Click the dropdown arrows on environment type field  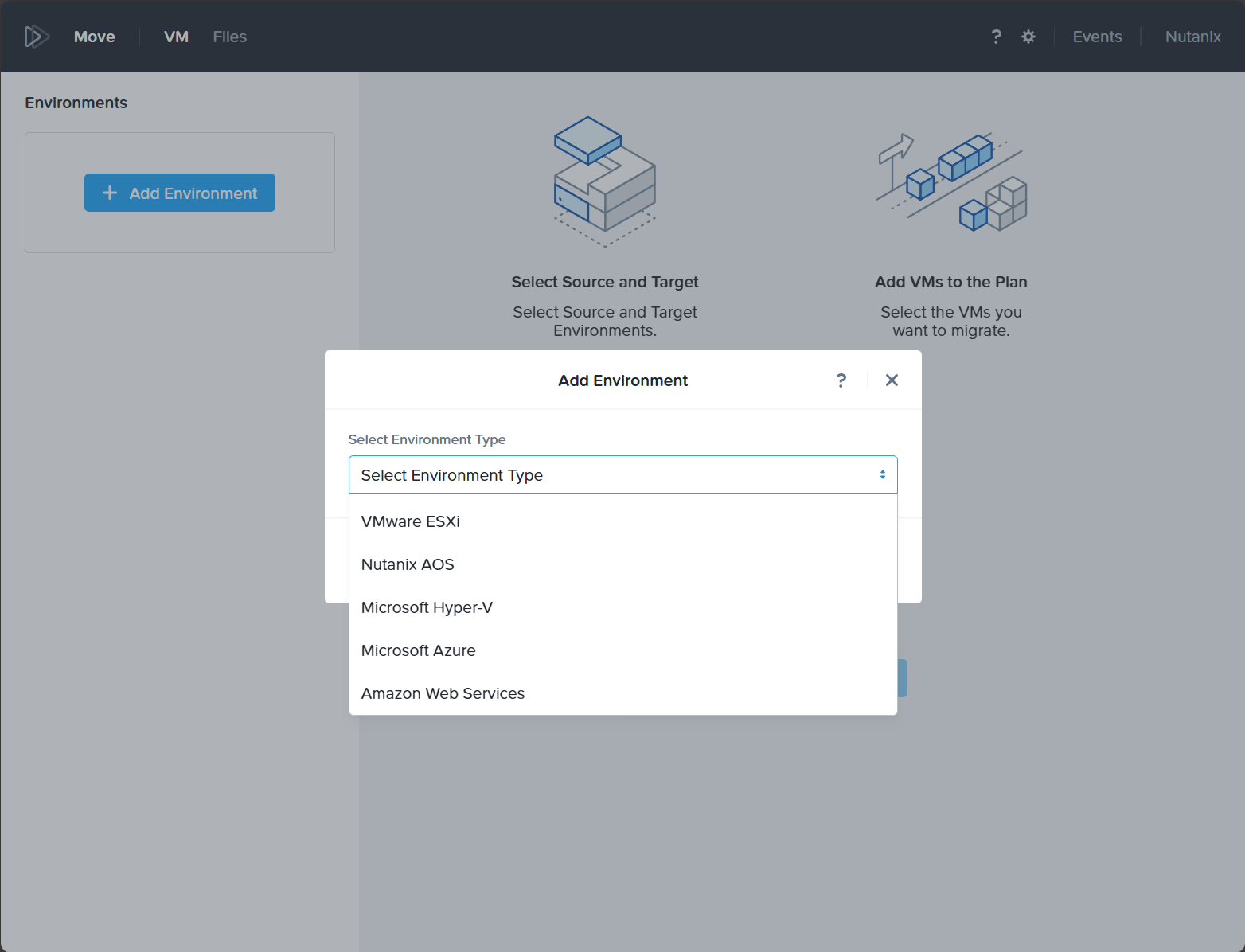click(x=882, y=475)
